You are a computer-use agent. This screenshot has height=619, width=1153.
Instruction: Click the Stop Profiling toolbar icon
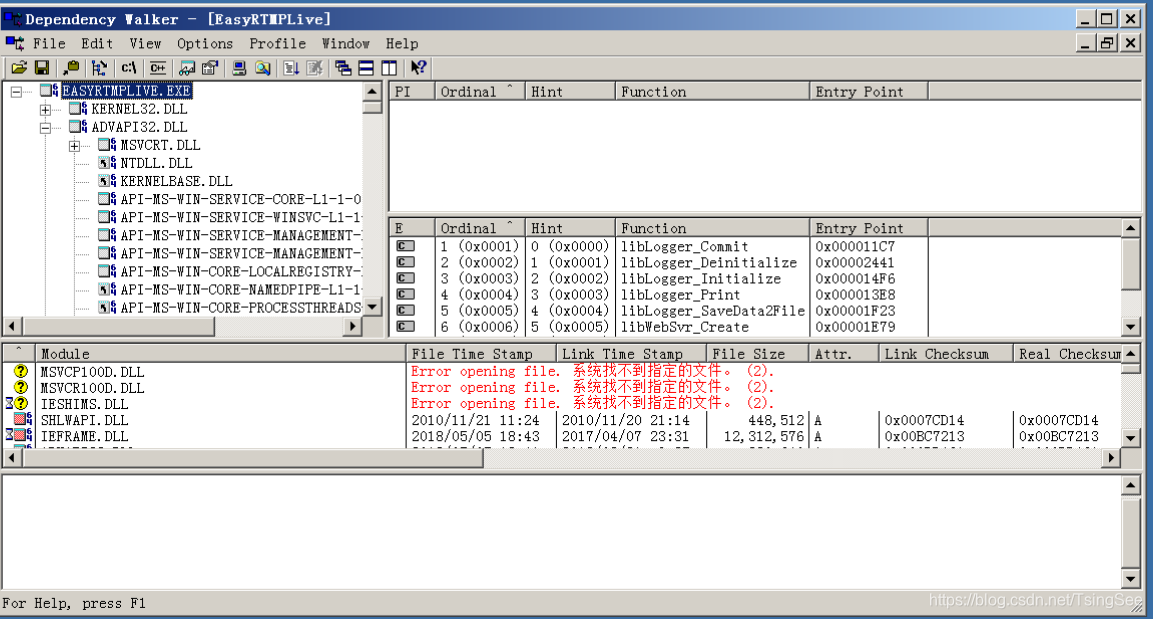(x=315, y=68)
